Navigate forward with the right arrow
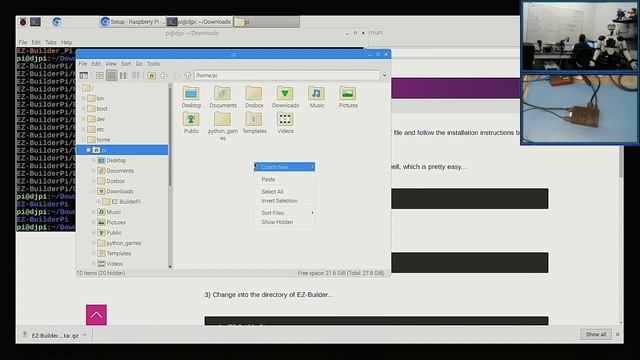Image resolution: width=640 pixels, height=360 pixels. 176,76
